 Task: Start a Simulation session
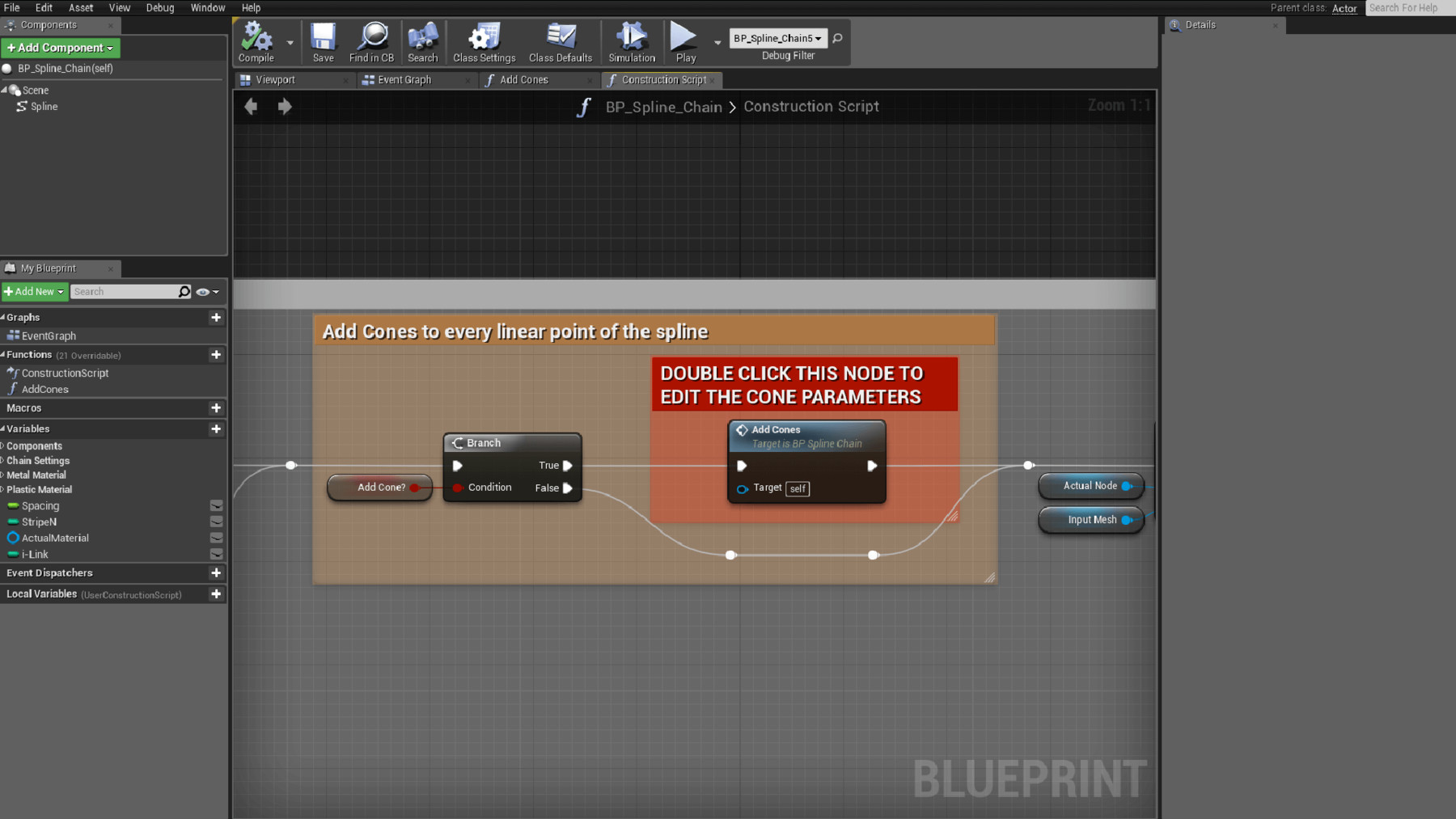(x=630, y=40)
